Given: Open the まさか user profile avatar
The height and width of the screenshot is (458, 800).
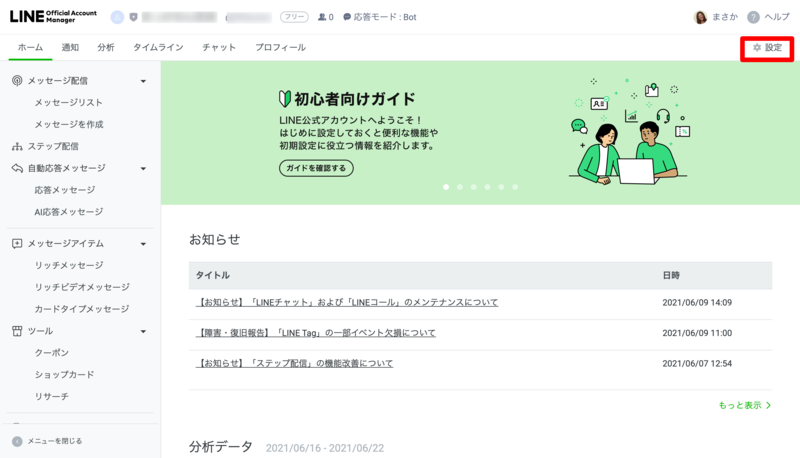Looking at the screenshot, I should pyautogui.click(x=701, y=17).
